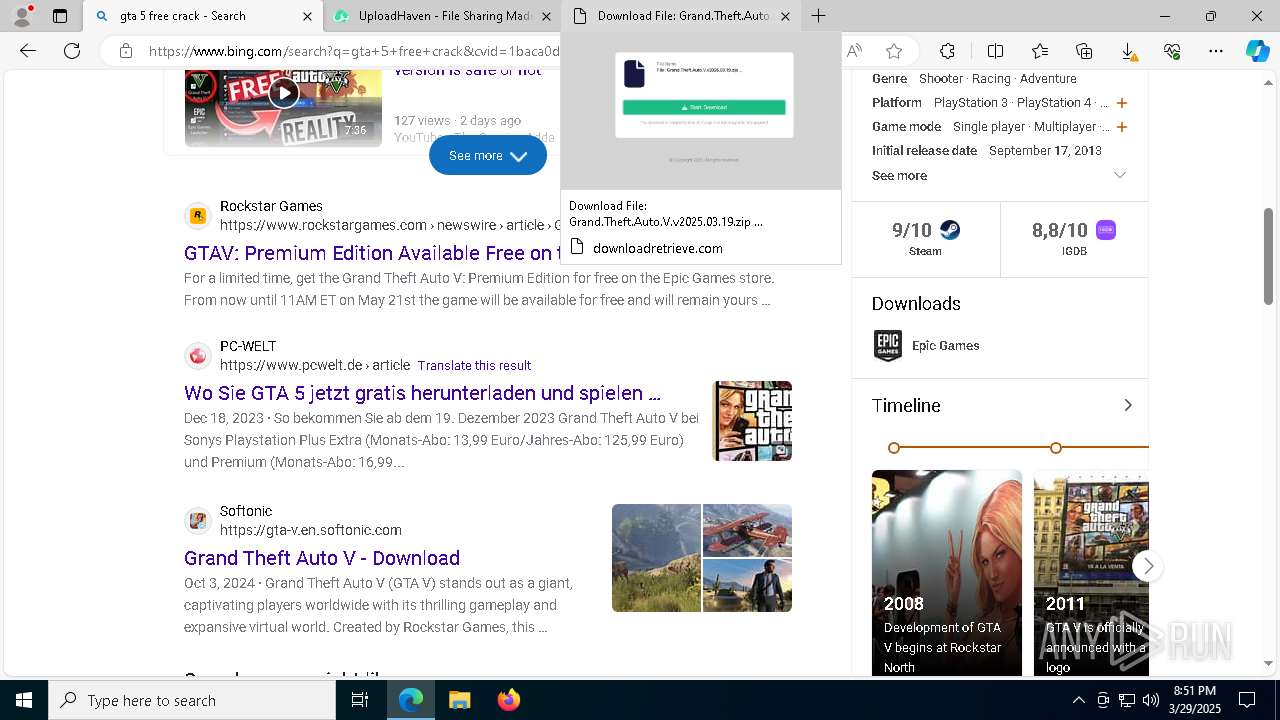Open the 8,8/10 IGDB rating
Viewport: 1280px width, 720px height.
(1074, 238)
